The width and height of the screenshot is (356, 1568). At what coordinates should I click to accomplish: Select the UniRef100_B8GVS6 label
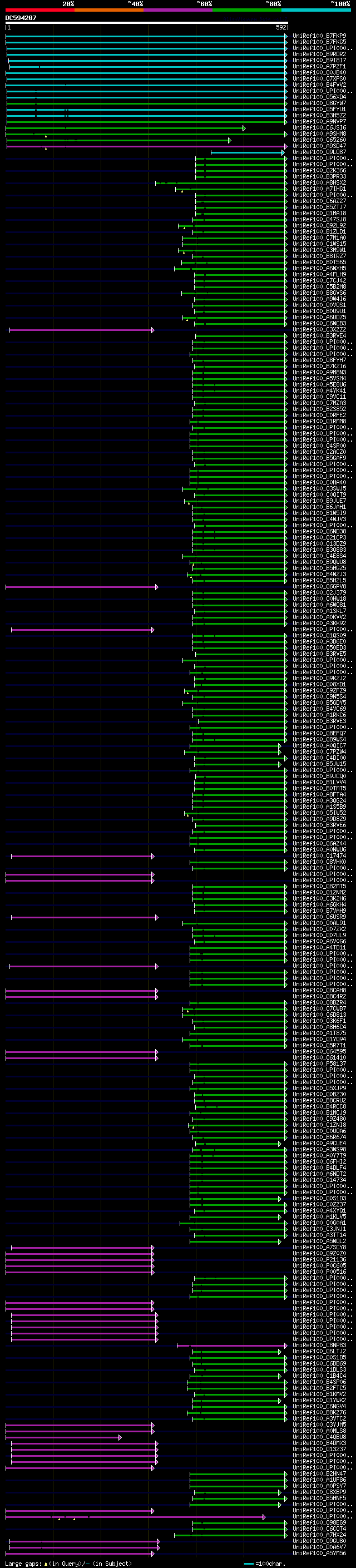[x=319, y=293]
